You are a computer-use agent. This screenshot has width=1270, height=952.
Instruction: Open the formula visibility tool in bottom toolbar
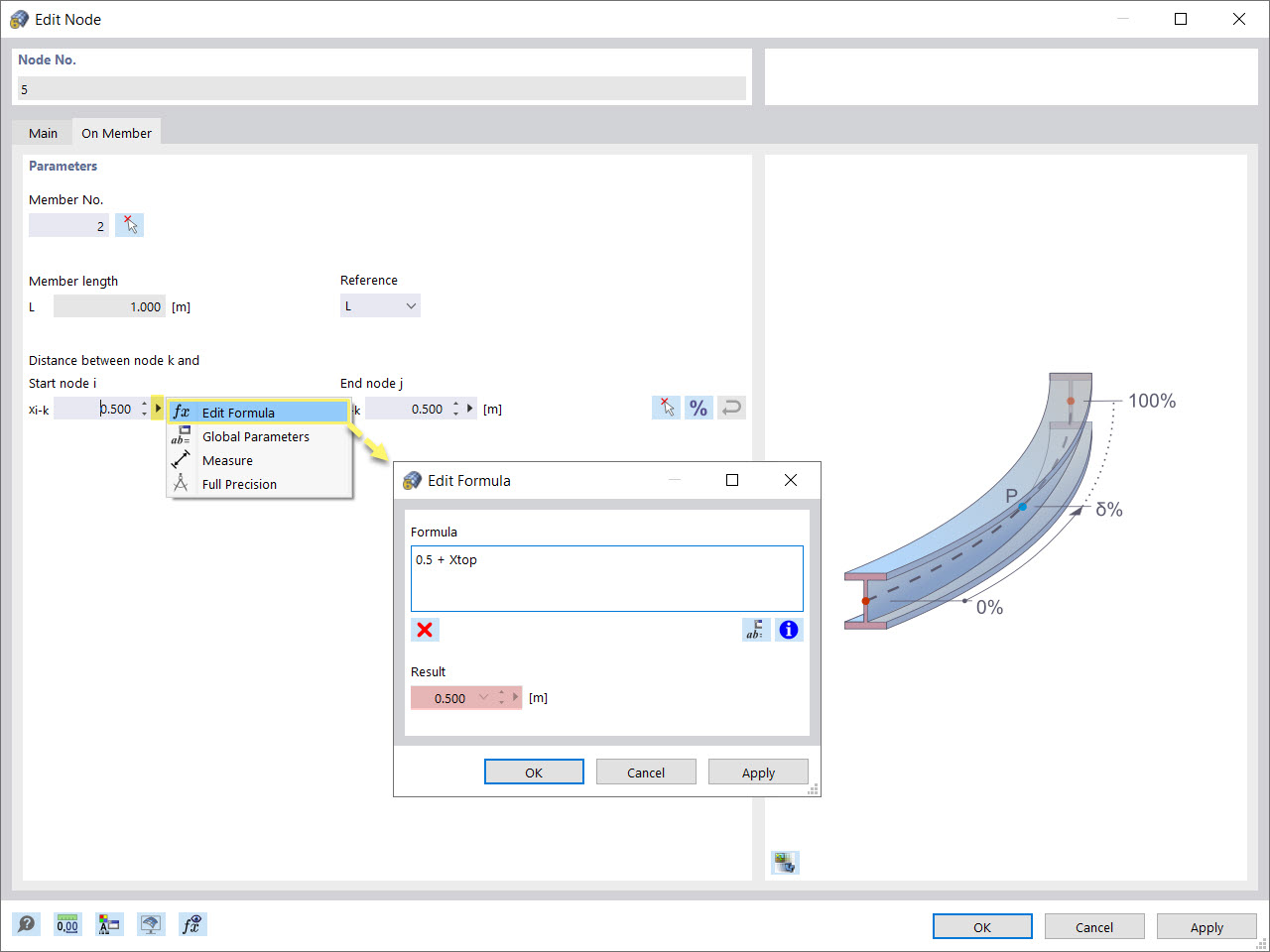[192, 924]
